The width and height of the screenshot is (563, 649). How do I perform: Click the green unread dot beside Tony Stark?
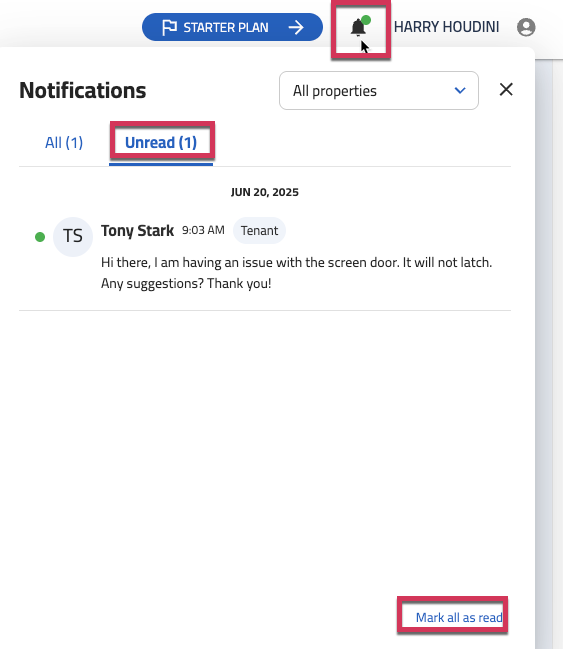[x=40, y=237]
